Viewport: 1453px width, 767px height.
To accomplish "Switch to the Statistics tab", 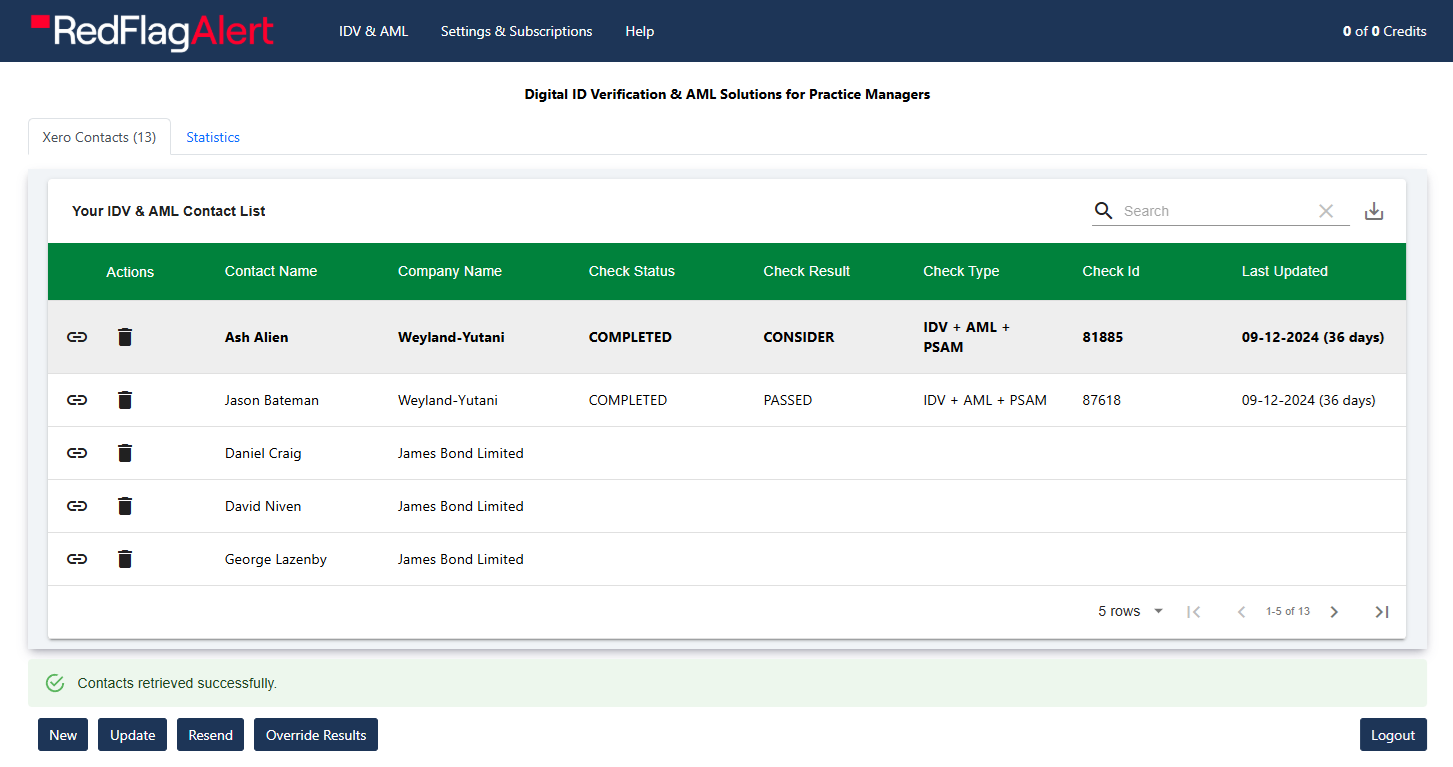I will 213,137.
